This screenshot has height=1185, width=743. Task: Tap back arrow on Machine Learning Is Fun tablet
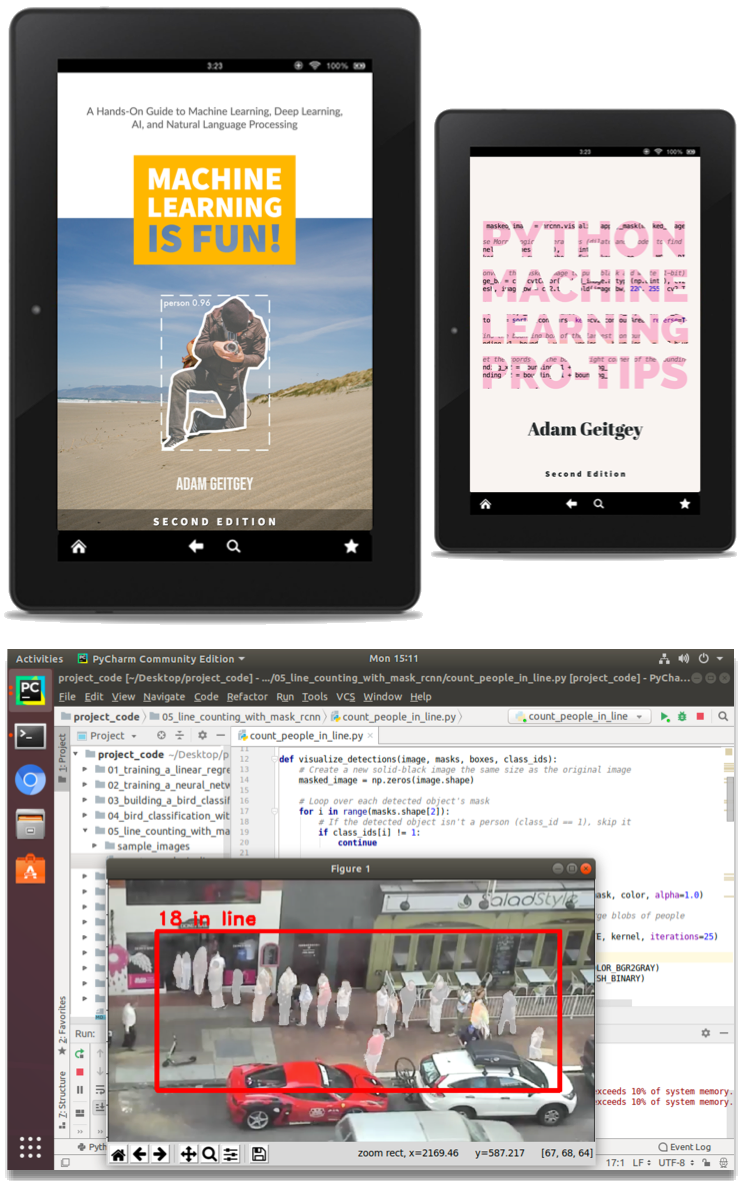pos(196,546)
